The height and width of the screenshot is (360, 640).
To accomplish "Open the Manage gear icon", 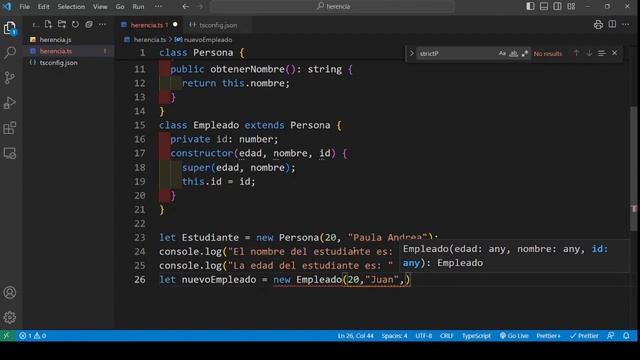I will pos(10,318).
